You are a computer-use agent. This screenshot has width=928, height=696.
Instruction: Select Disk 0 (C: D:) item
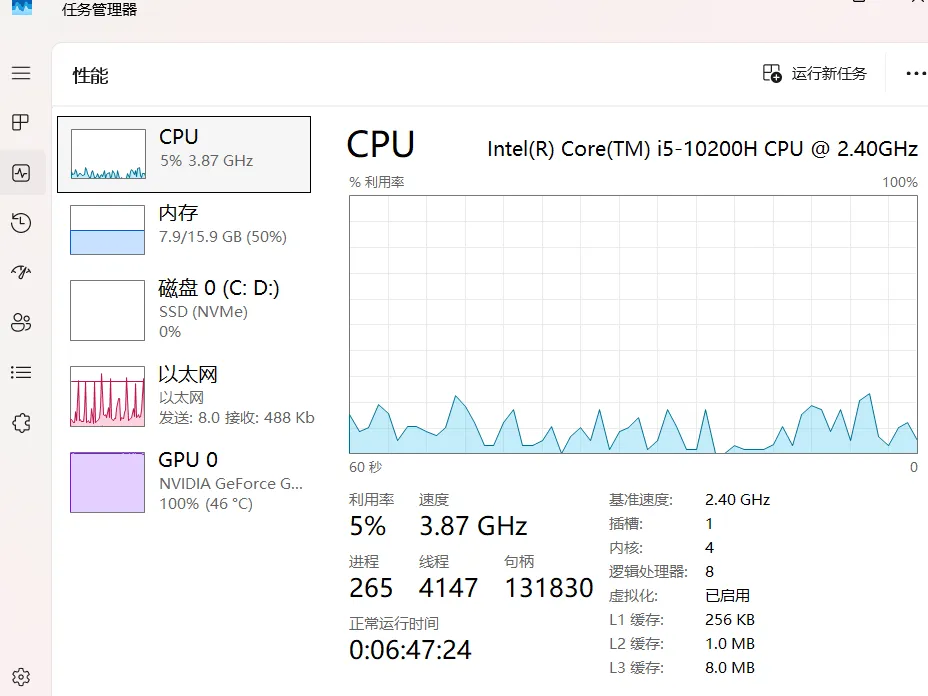184,310
